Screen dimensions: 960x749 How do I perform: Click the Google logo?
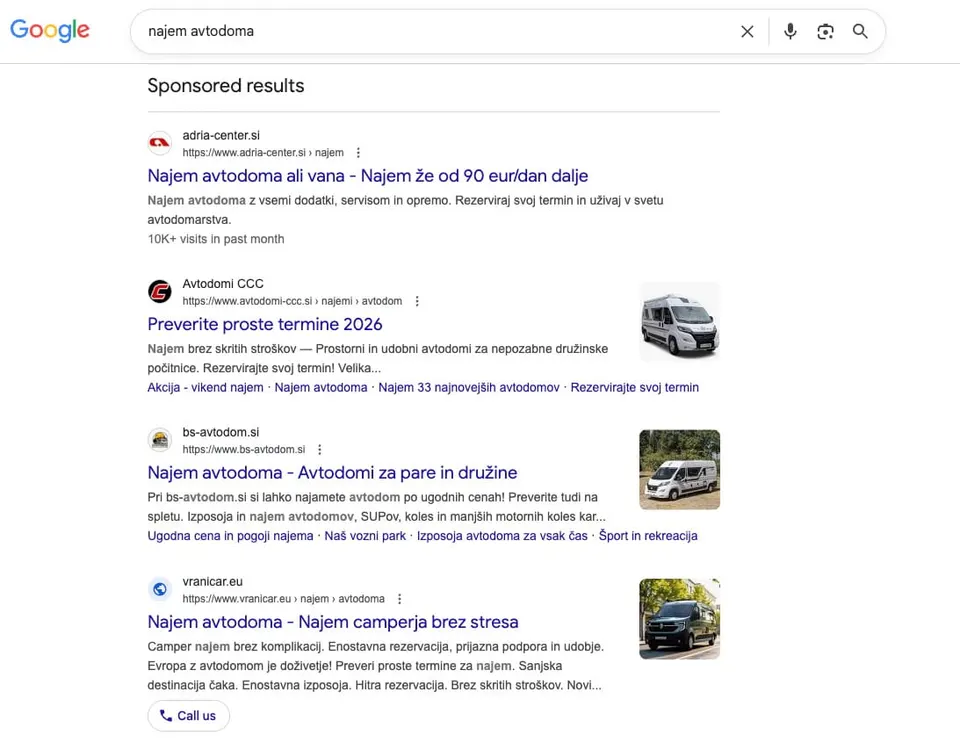pyautogui.click(x=50, y=31)
